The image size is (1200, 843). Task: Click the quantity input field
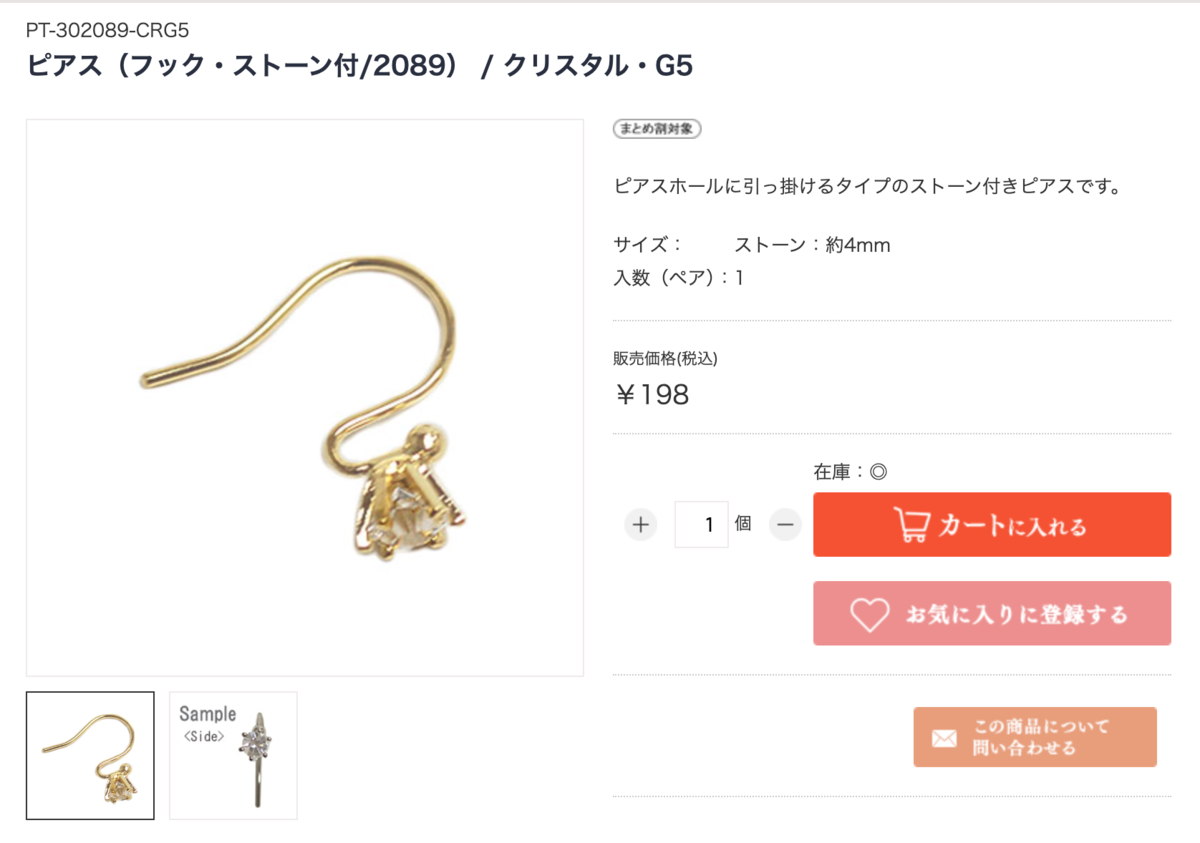[701, 524]
